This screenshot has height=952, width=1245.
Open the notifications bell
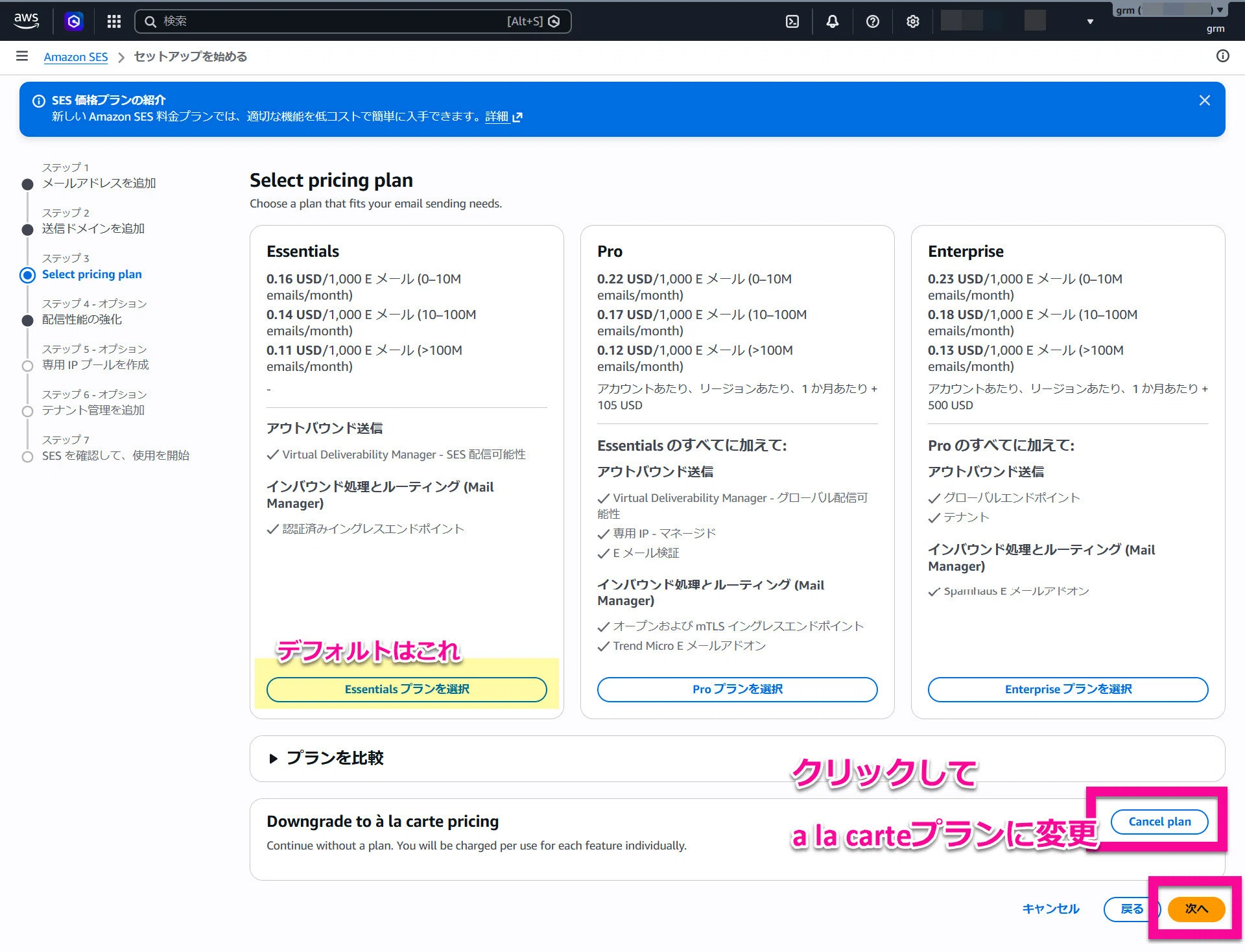pyautogui.click(x=833, y=21)
